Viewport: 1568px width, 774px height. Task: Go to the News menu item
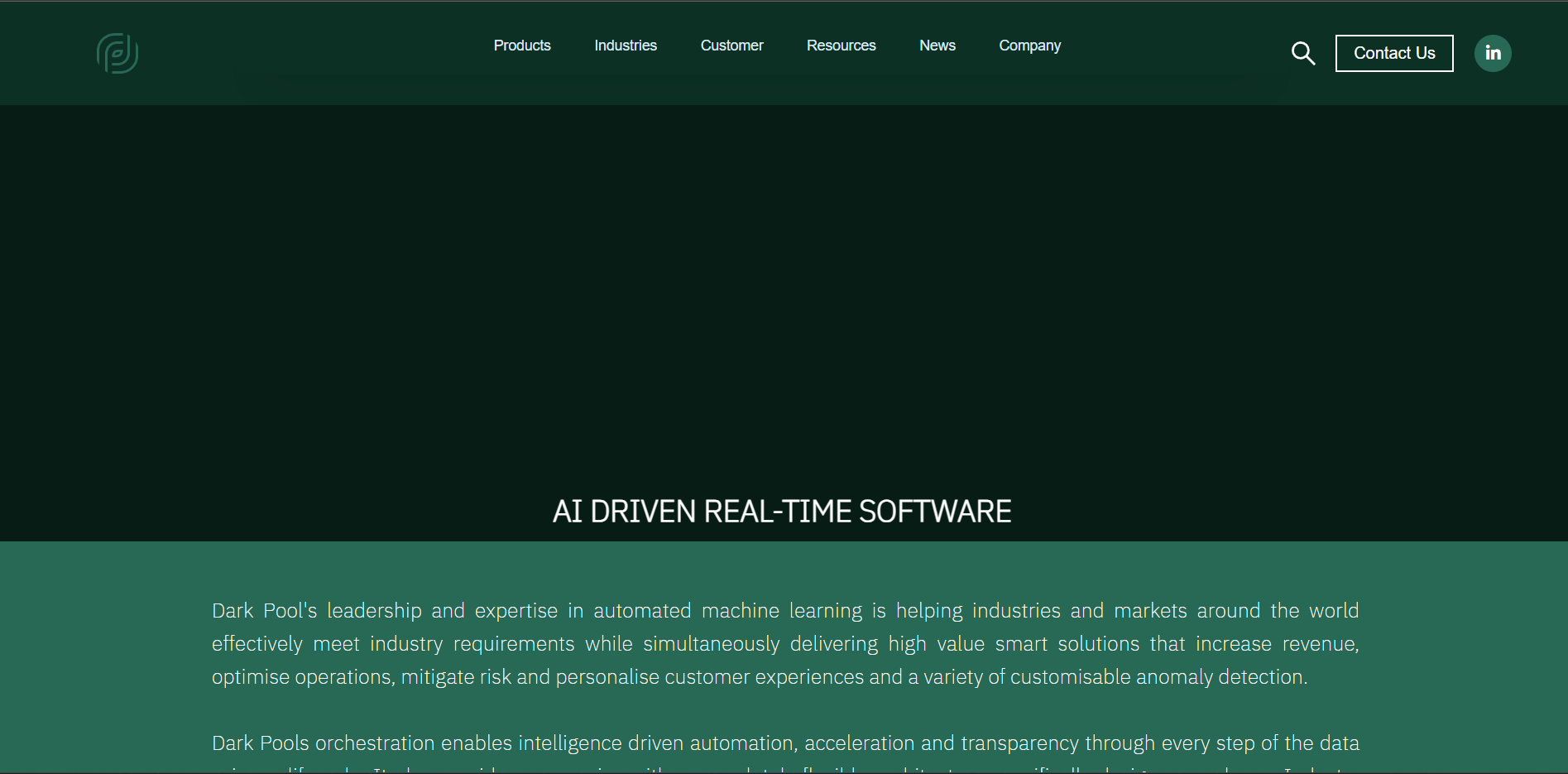click(x=937, y=46)
